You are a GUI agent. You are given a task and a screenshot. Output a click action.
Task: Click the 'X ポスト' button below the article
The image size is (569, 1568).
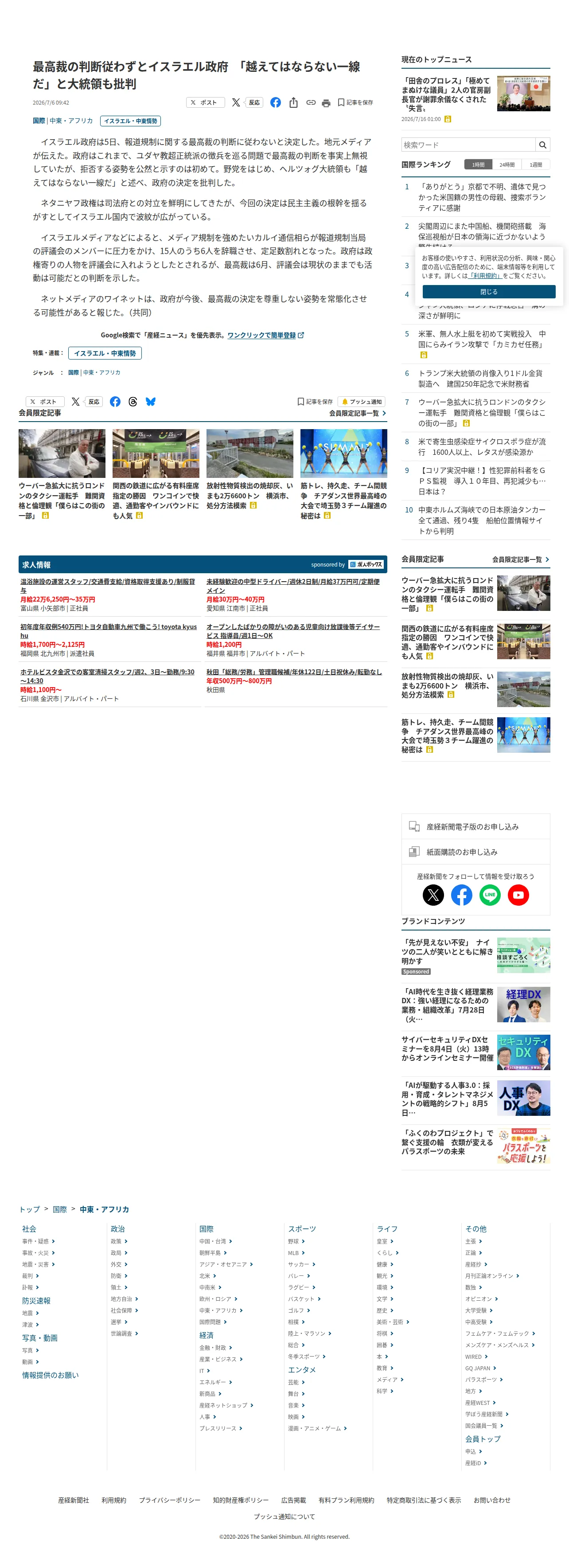click(45, 402)
